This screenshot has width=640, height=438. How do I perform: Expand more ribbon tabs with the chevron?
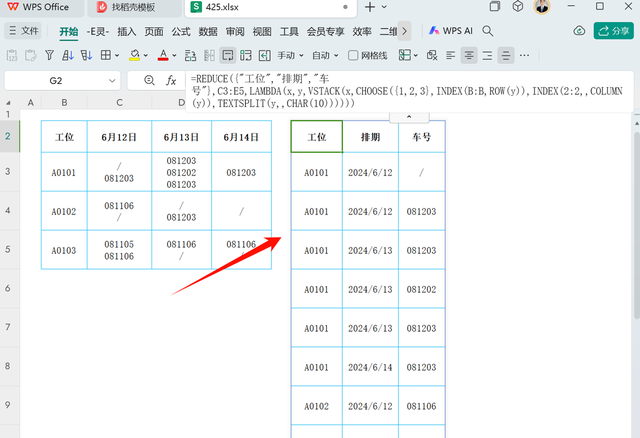(x=404, y=31)
